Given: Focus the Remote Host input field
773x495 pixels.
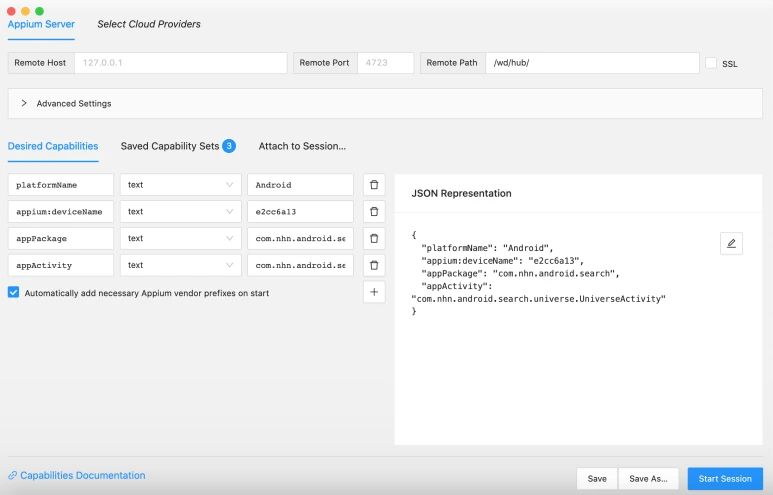Looking at the screenshot, I should click(x=180, y=63).
